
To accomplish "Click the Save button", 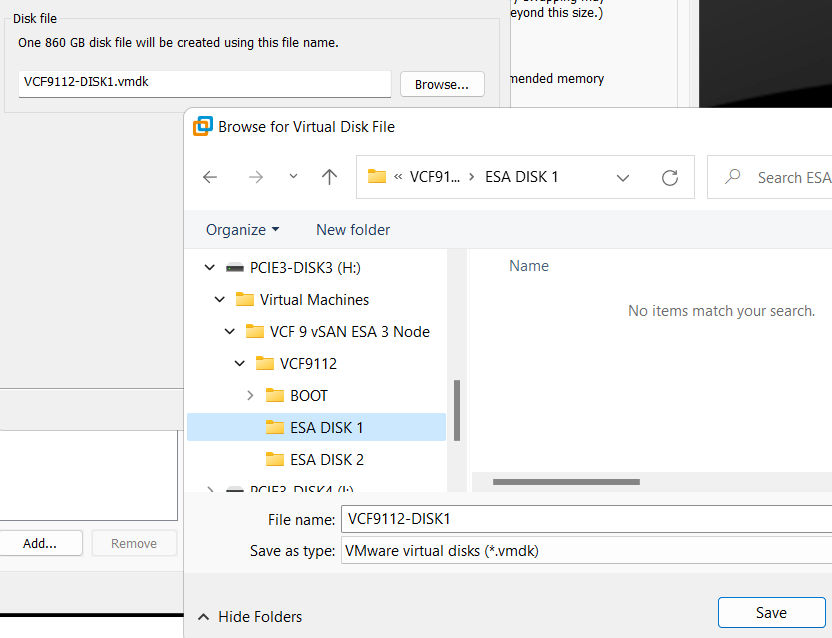I will pyautogui.click(x=771, y=613).
